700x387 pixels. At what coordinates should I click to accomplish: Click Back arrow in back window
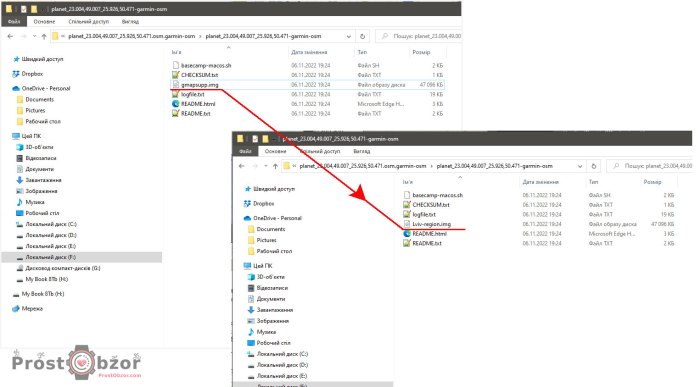[10, 36]
